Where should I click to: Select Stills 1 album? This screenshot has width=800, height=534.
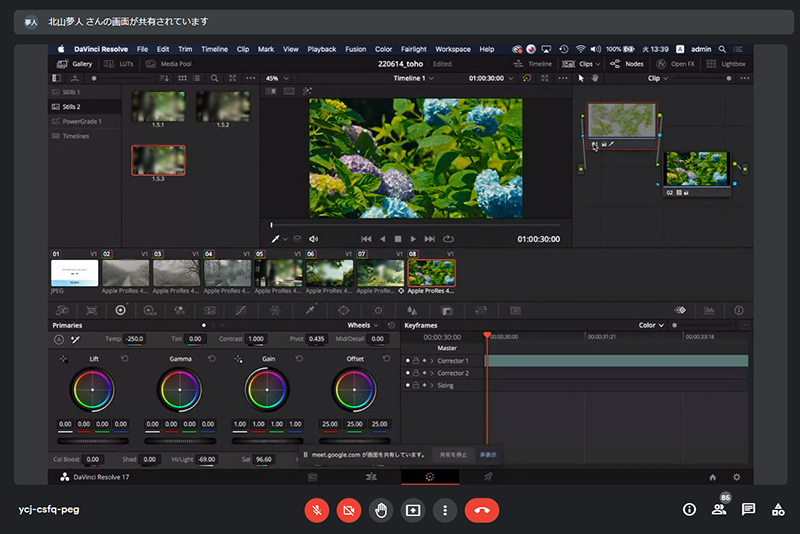pos(85,92)
